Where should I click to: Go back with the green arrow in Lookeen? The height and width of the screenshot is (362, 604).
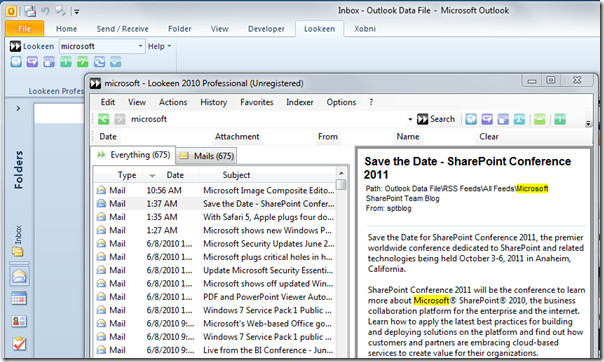click(104, 119)
